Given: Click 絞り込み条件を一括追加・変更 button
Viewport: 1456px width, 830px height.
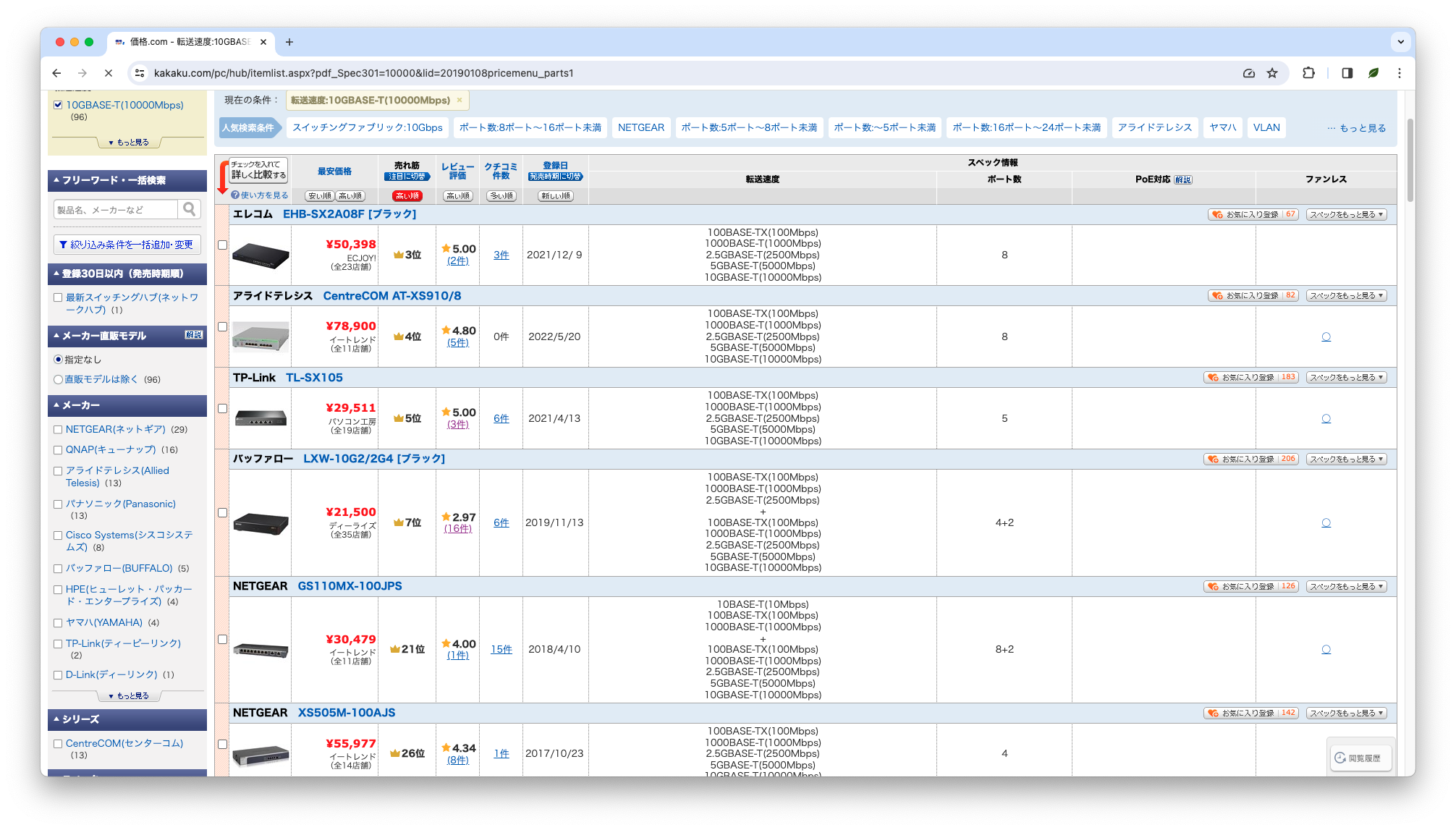Looking at the screenshot, I should point(127,245).
